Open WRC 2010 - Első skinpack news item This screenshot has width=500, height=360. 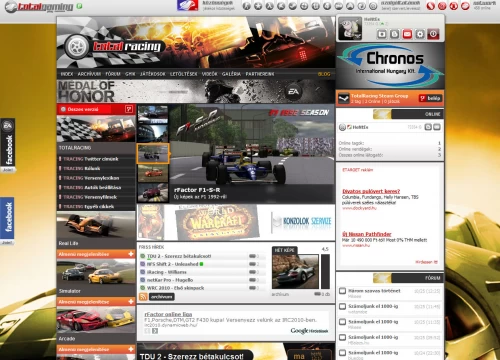(175, 288)
